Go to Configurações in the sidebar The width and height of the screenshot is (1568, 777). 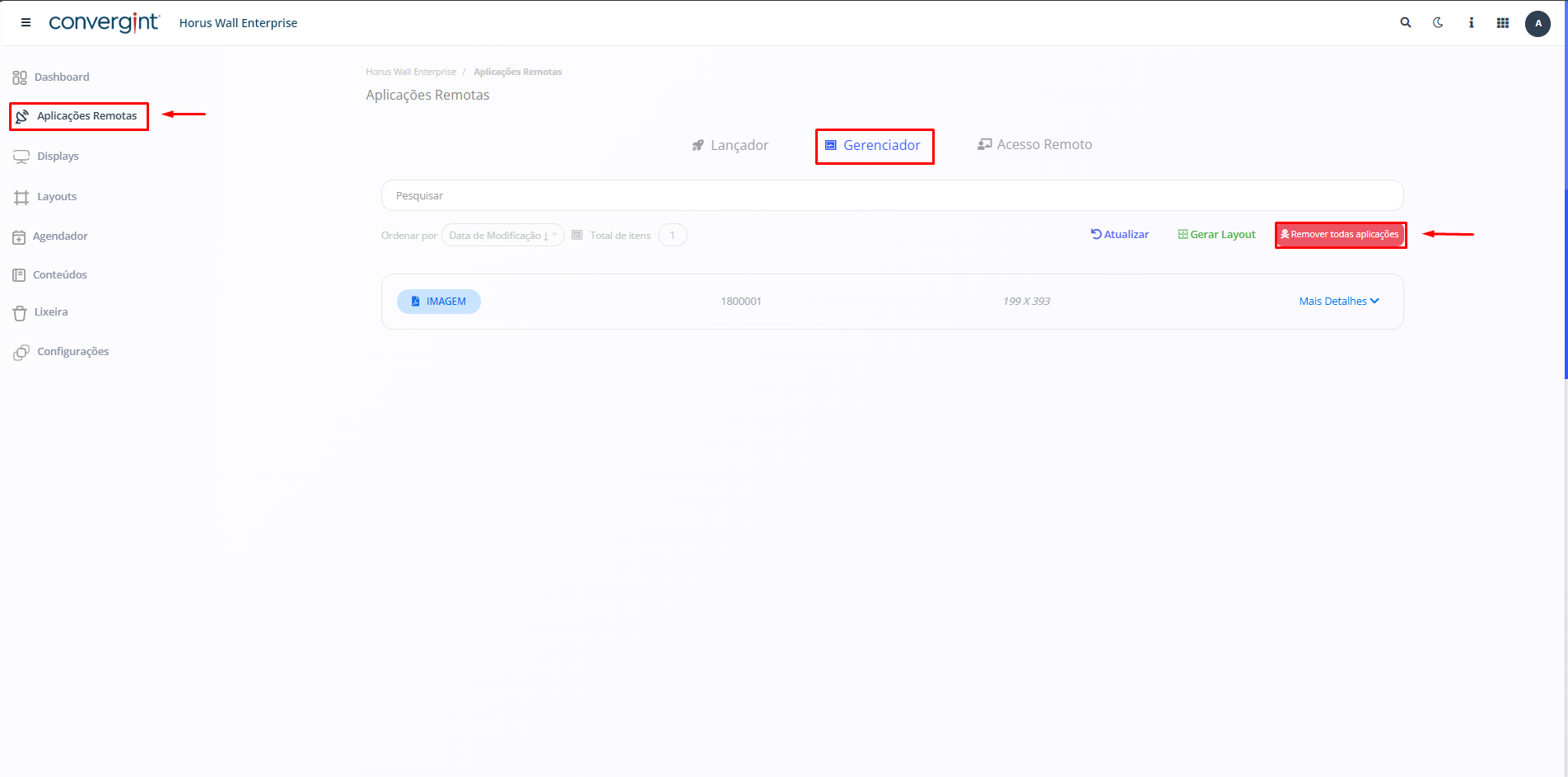pos(72,352)
